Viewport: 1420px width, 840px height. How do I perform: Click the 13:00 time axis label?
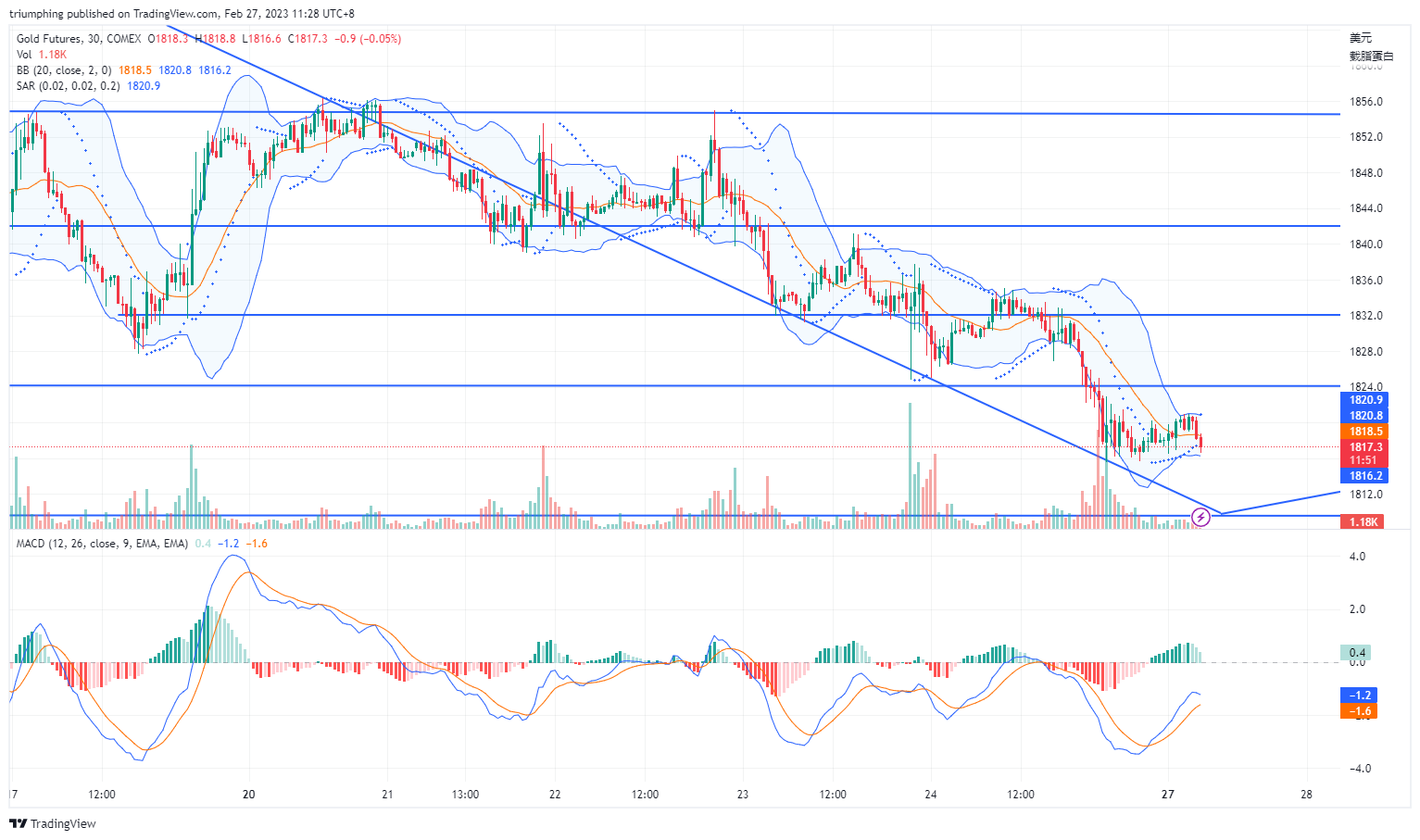point(465,795)
